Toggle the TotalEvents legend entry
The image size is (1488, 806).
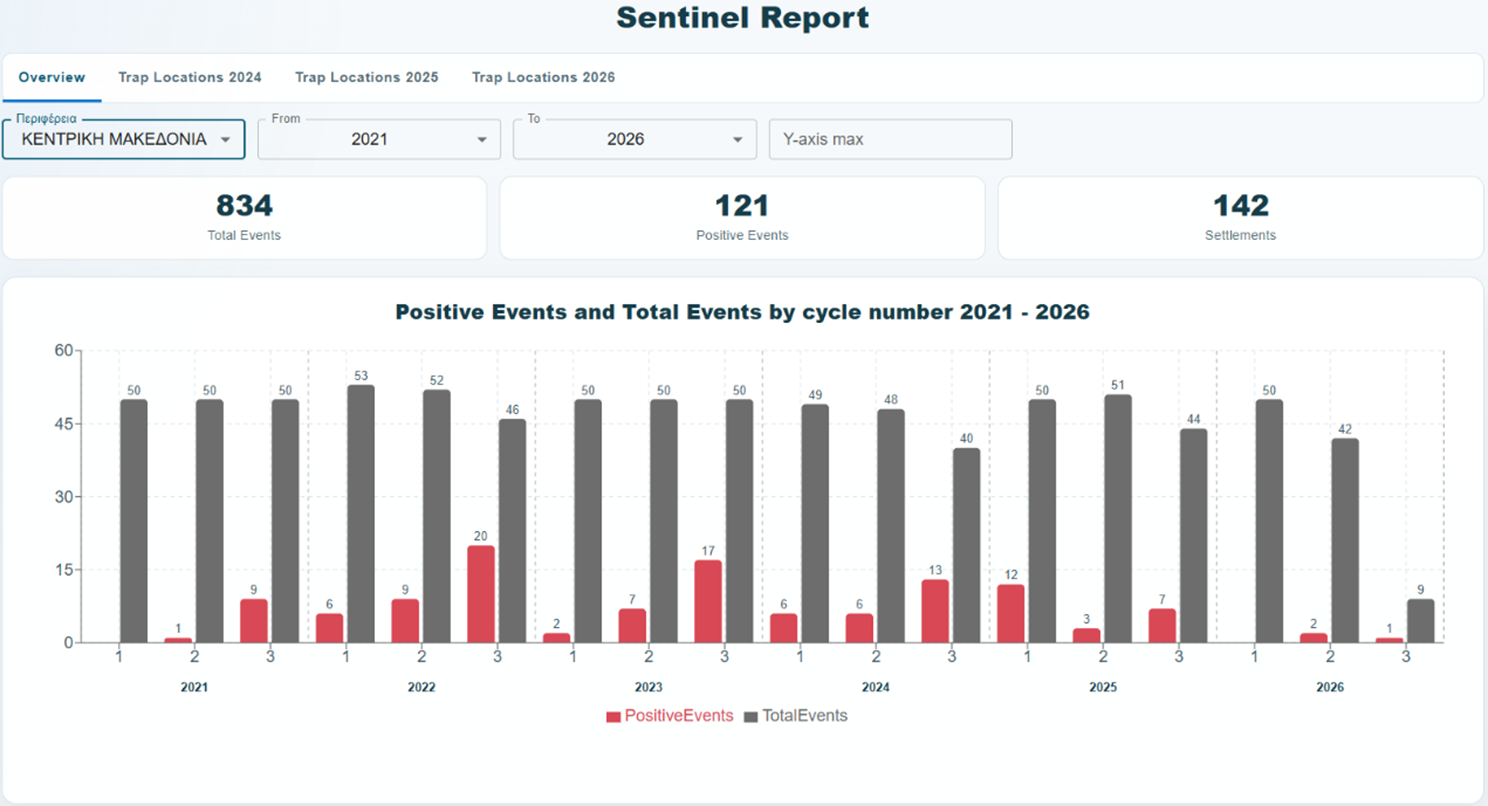click(x=796, y=716)
